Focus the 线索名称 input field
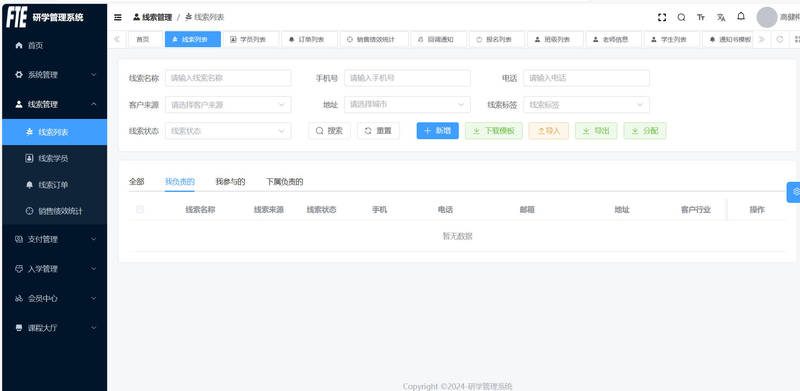The height and width of the screenshot is (391, 800). tap(228, 78)
